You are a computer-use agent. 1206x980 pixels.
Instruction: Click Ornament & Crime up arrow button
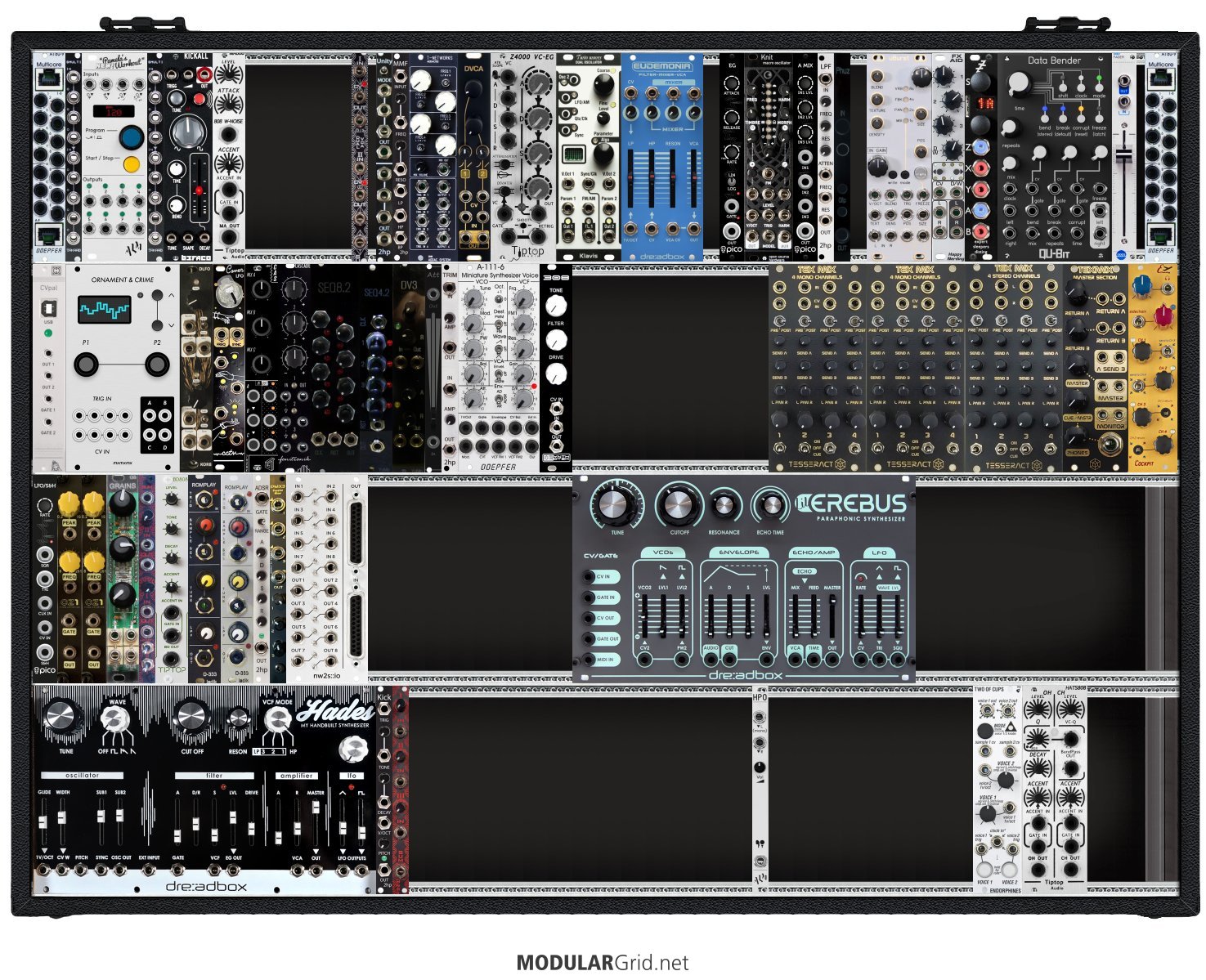pos(170,295)
